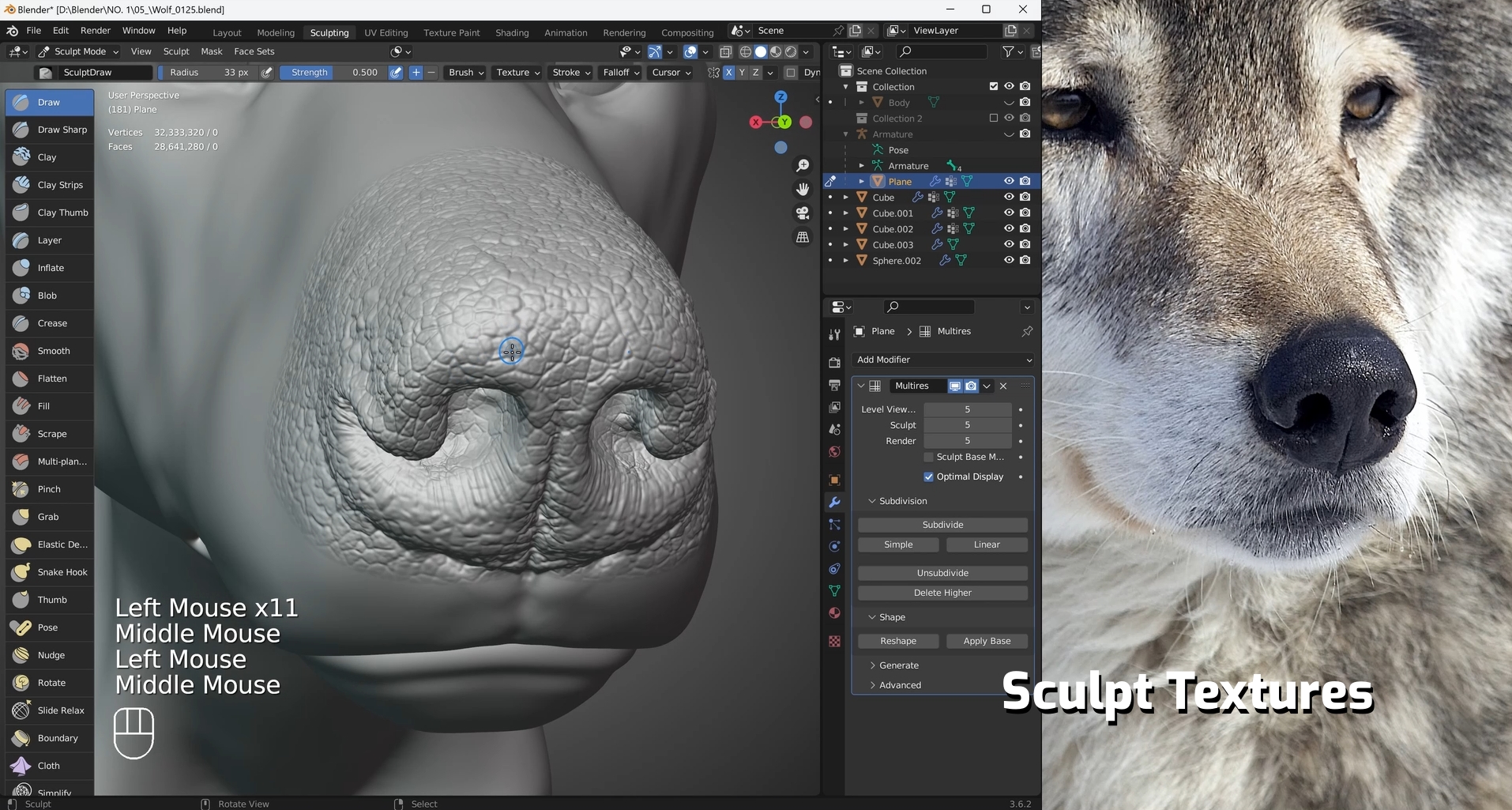Adjust the brush Strength slider

[x=333, y=72]
